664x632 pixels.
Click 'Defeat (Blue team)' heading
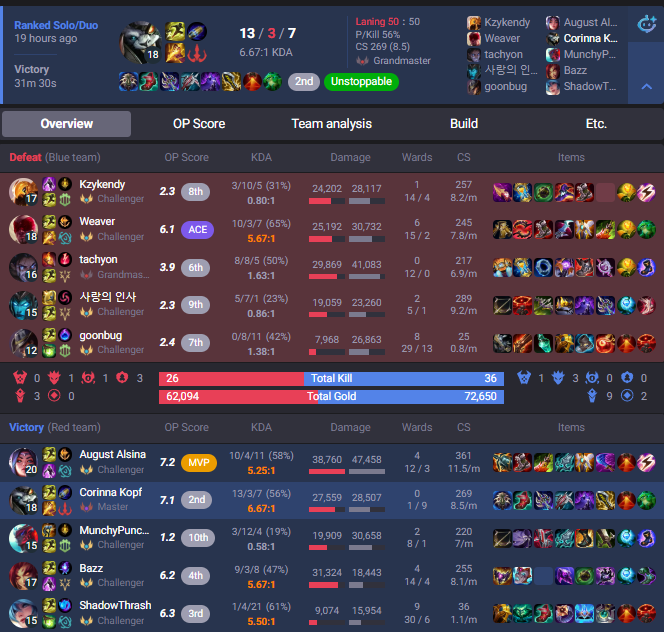[55, 157]
